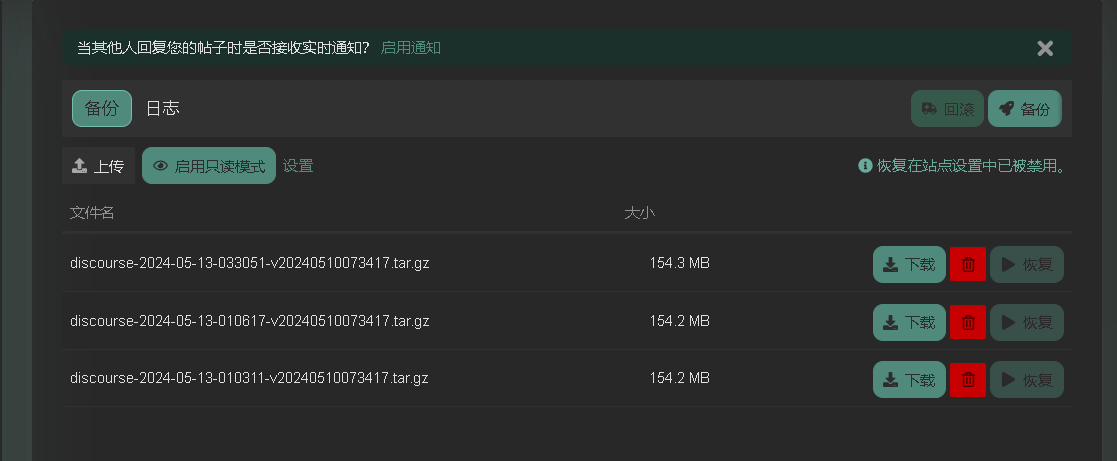1117x461 pixels.
Task: Download the discourse-2024-05-13-033051 backup file
Action: [909, 264]
